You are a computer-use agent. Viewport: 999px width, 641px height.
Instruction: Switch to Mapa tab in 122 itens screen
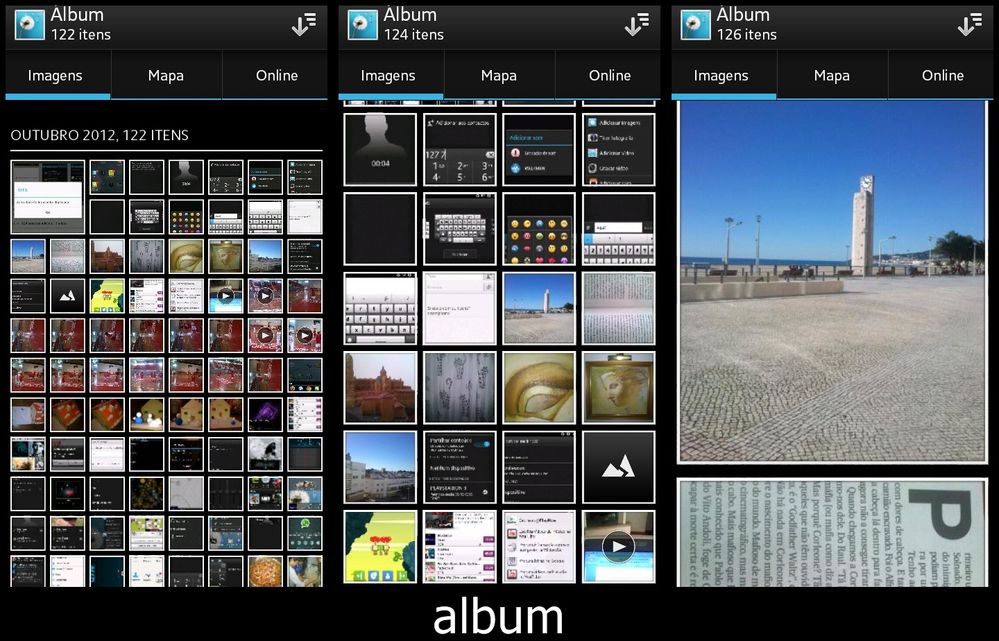click(166, 75)
